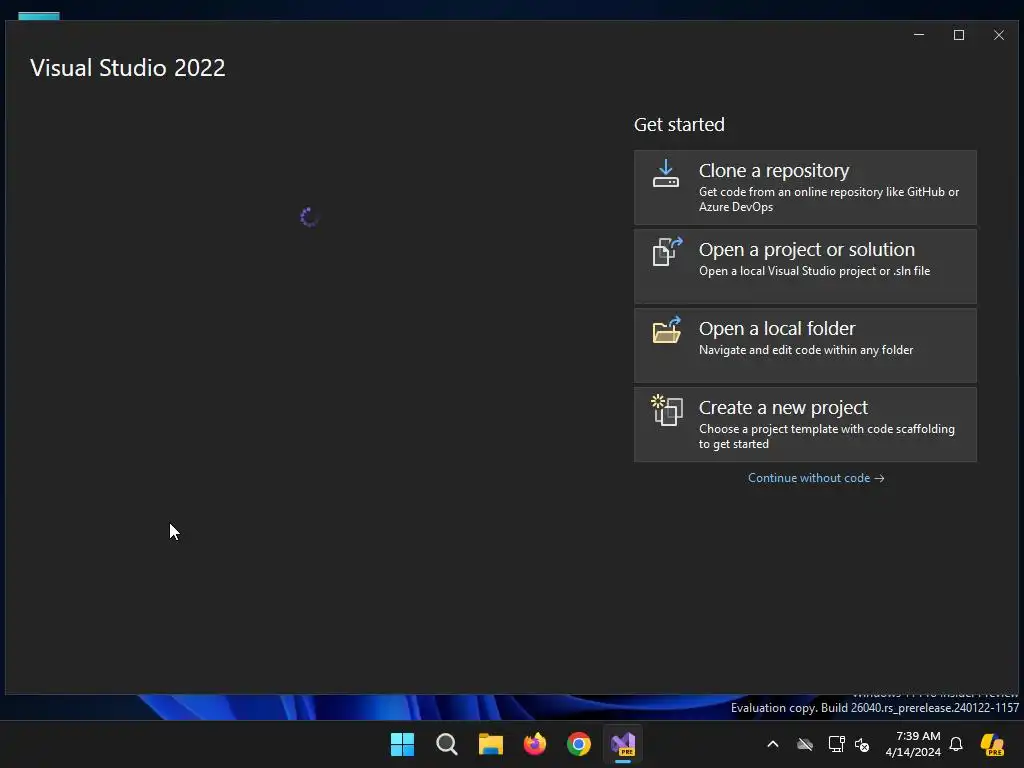This screenshot has width=1024, height=768.
Task: Maximize the Visual Studio window
Action: [959, 35]
